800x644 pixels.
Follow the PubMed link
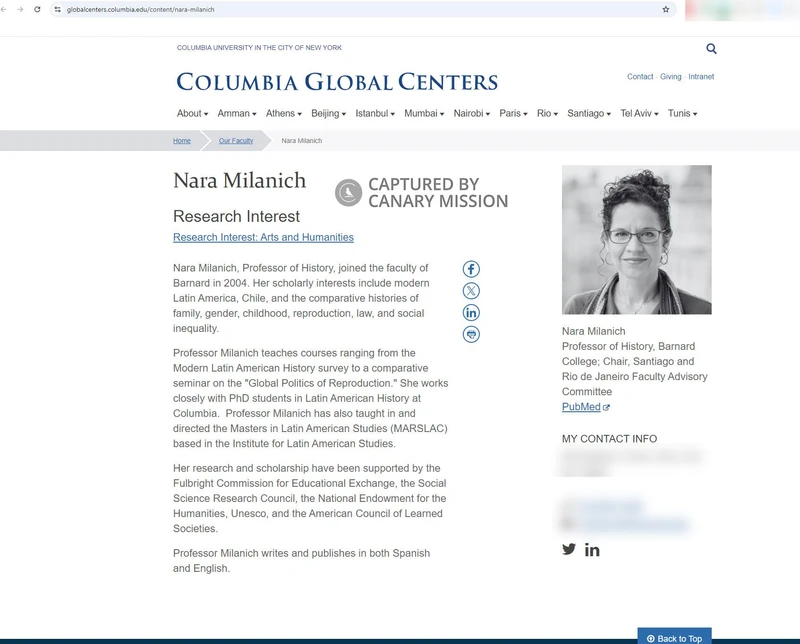pos(580,407)
